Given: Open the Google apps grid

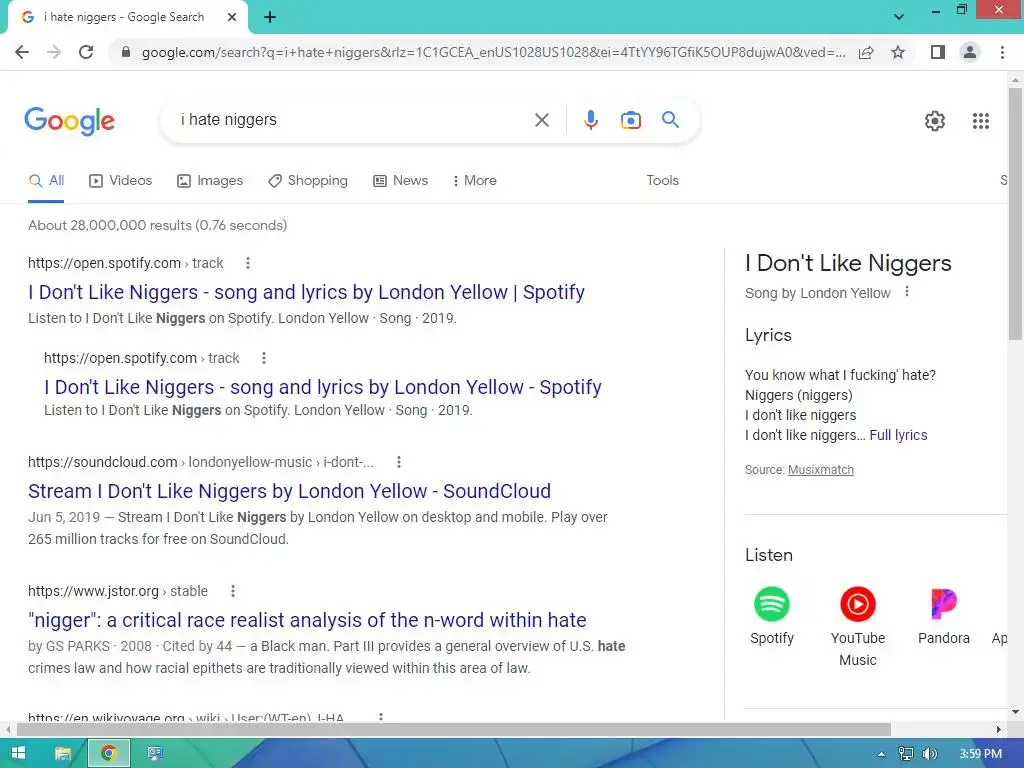Looking at the screenshot, I should pos(981,121).
